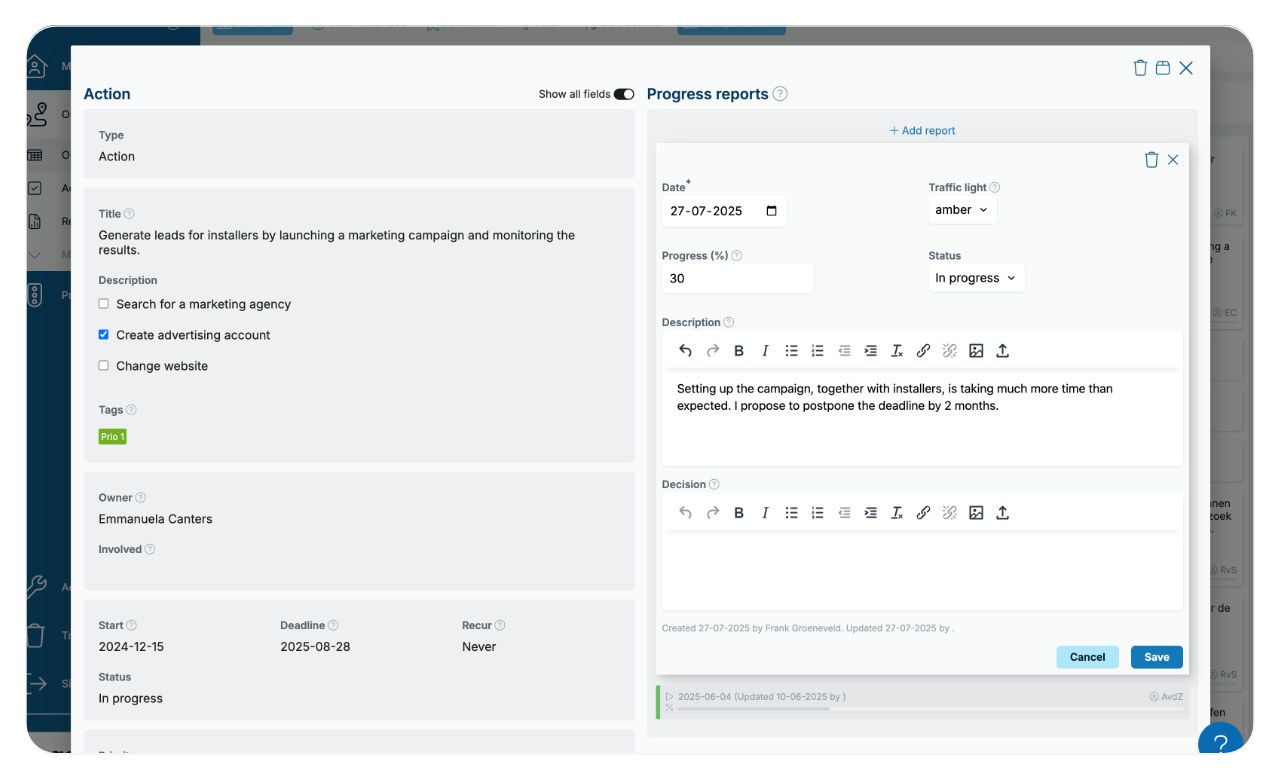Click the trash icon at the dialog top right

[x=1140, y=67]
